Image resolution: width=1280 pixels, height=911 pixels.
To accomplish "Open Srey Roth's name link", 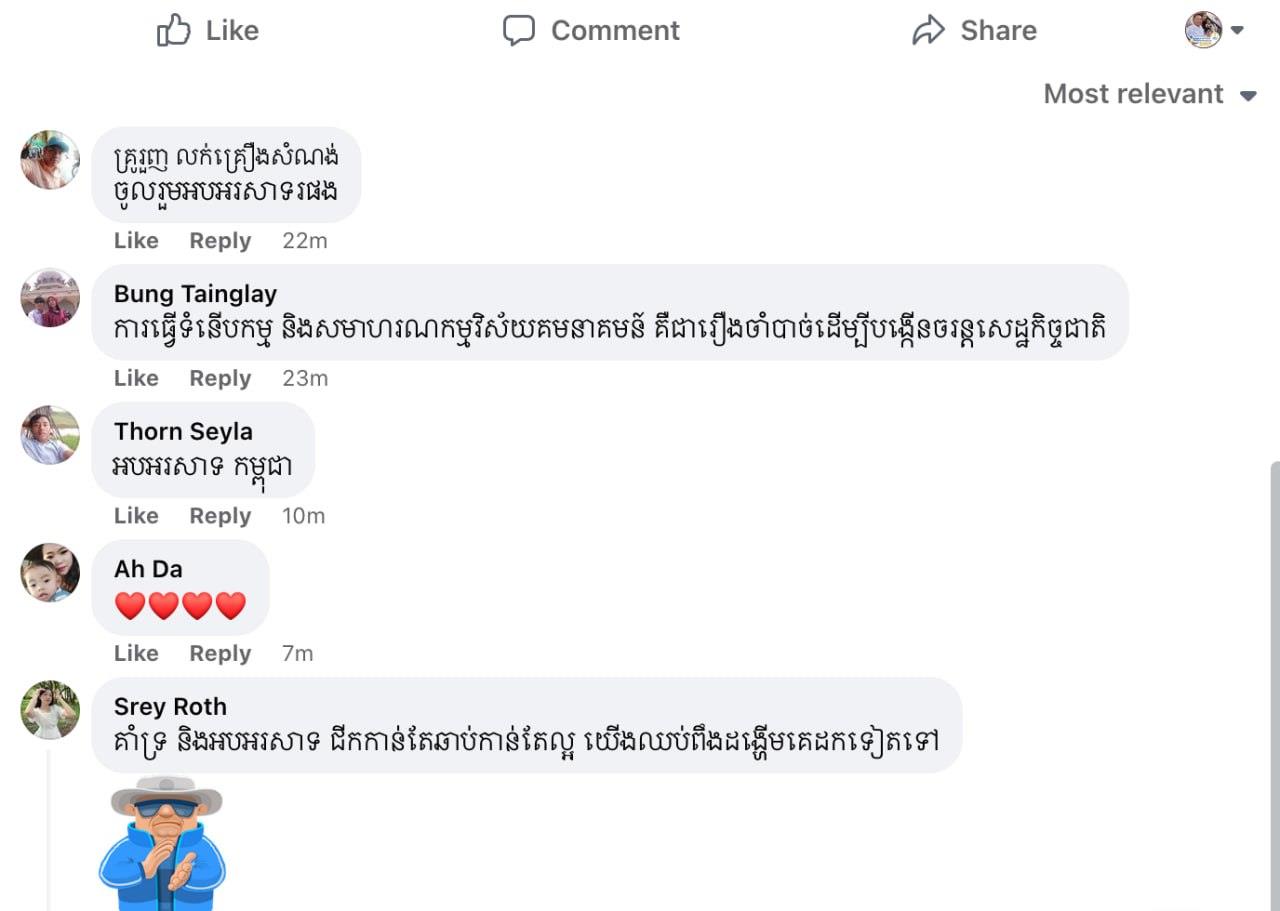I will 170,707.
